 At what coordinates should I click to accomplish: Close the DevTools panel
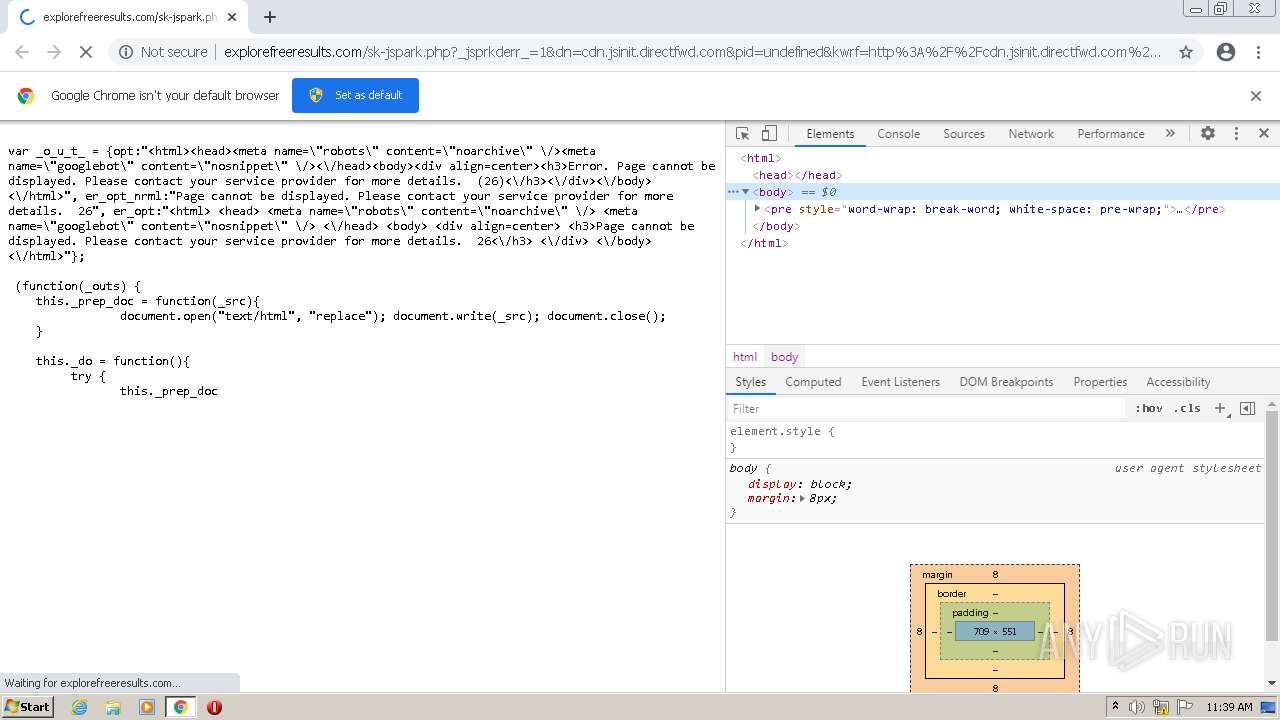[1264, 133]
